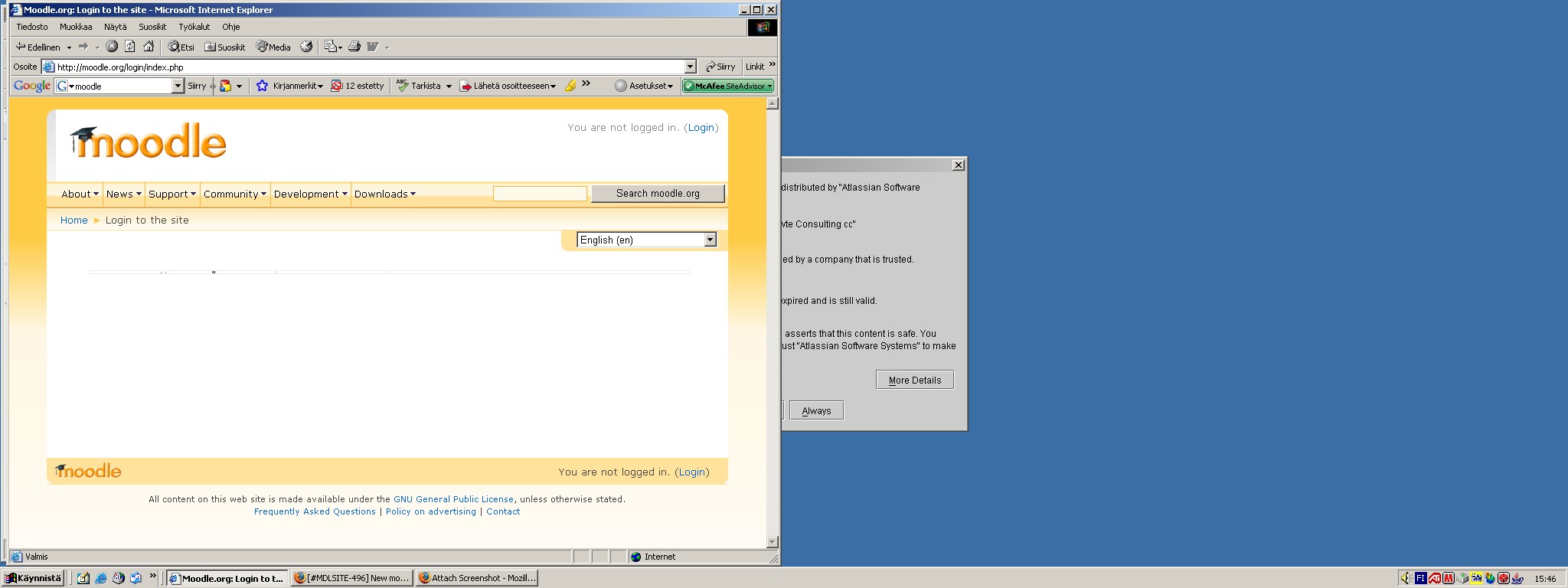
Task: Open Kirjanmerkit bookmarks star
Action: click(x=289, y=86)
